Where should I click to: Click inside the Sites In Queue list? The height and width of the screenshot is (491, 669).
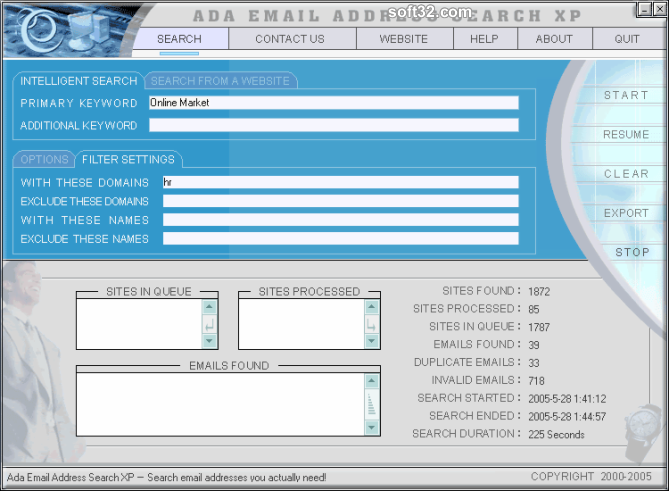pos(139,324)
